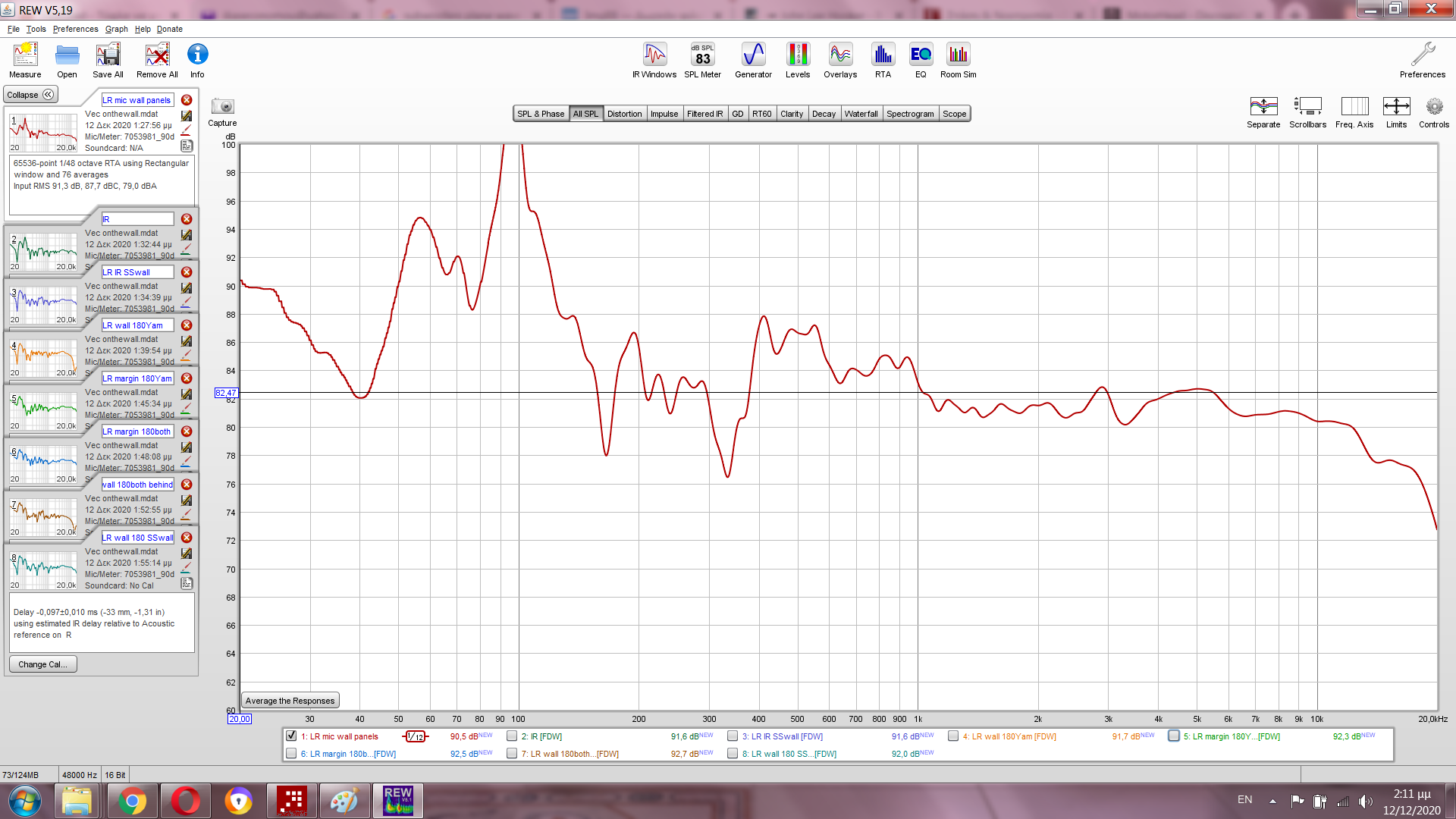Open the Help menu
Screen dimensions: 1456x819
[143, 29]
